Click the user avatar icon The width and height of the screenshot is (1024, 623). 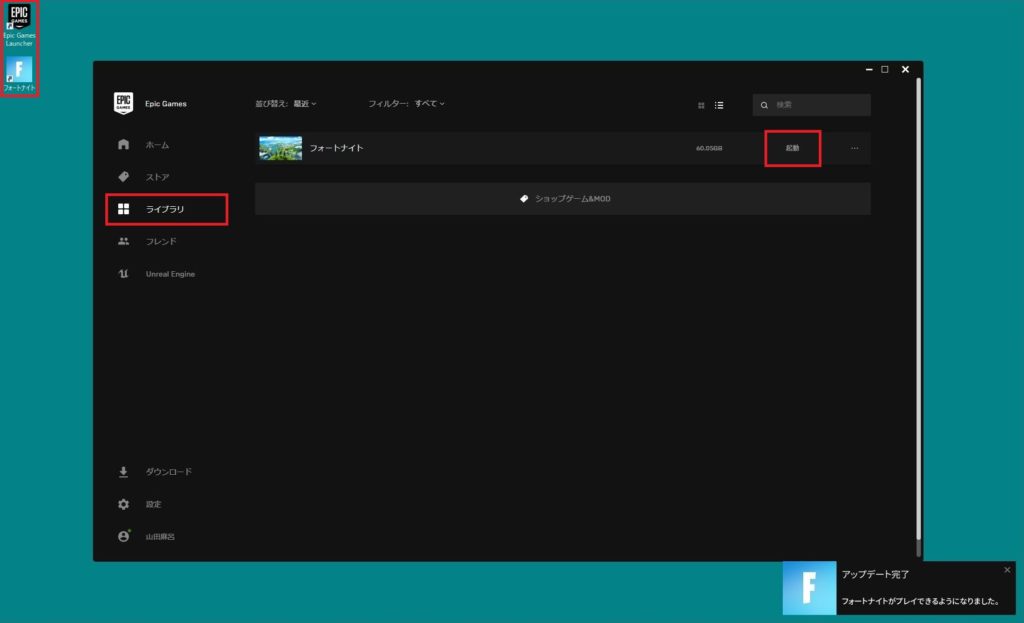[x=123, y=536]
